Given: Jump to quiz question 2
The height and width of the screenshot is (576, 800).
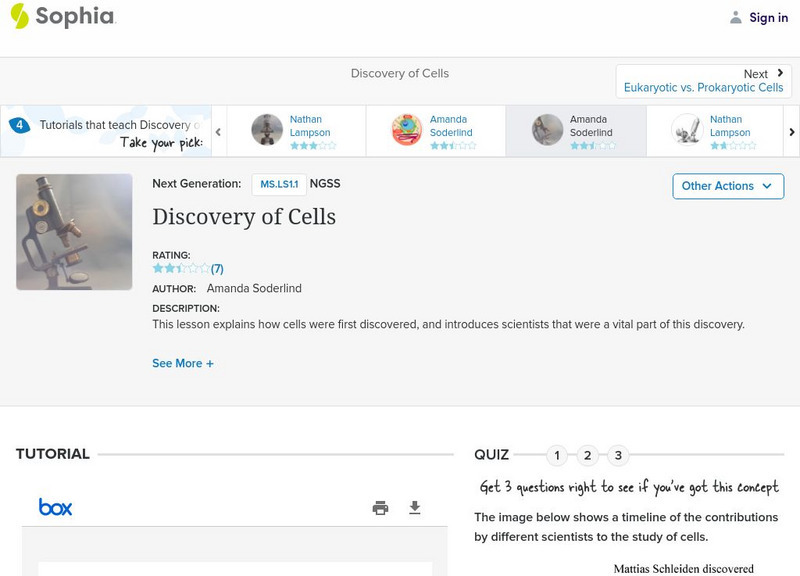Looking at the screenshot, I should coord(588,456).
